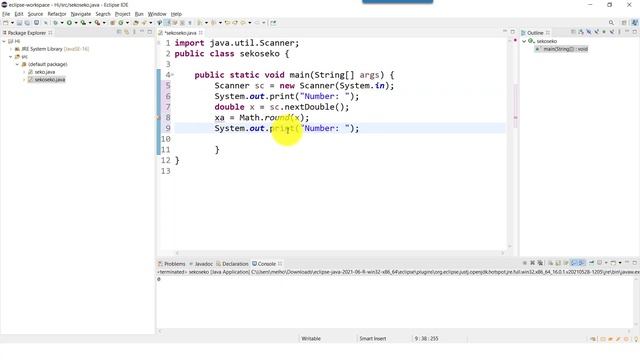Screen dimensions: 640x360
Task: Click the New Java Class green icon
Action: coord(121,23)
